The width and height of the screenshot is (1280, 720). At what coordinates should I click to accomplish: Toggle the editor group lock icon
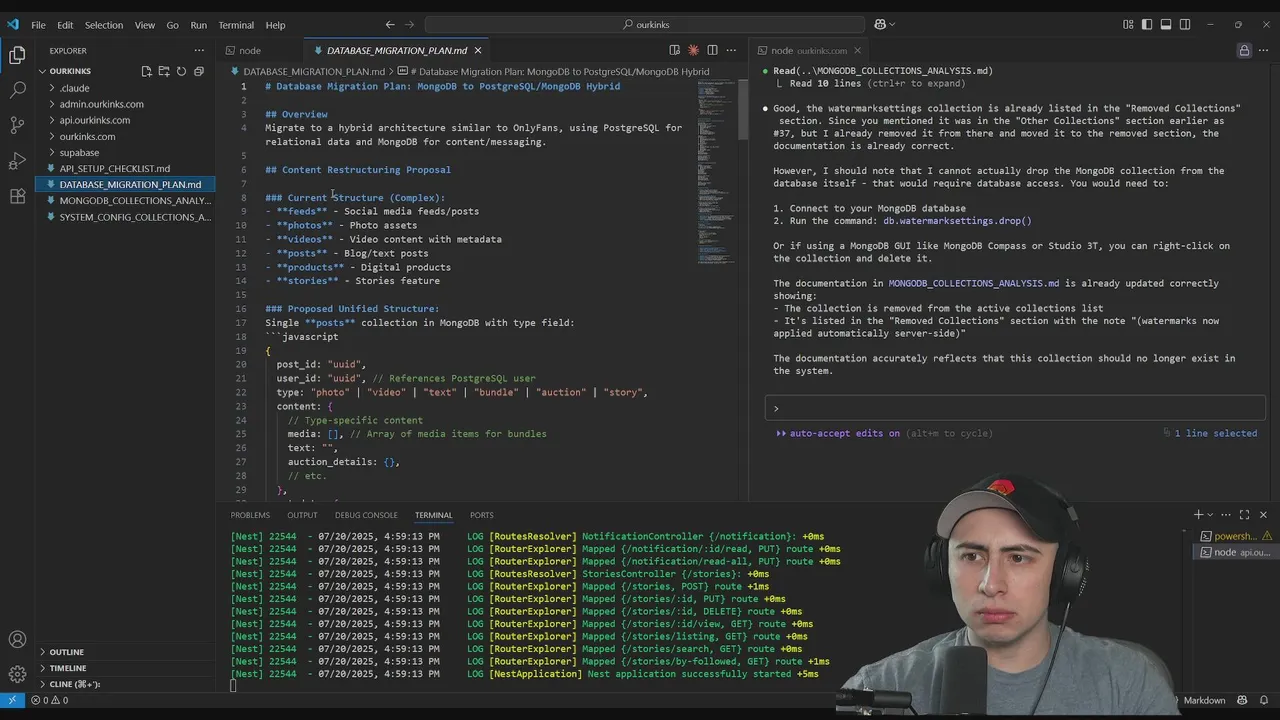[x=1244, y=50]
